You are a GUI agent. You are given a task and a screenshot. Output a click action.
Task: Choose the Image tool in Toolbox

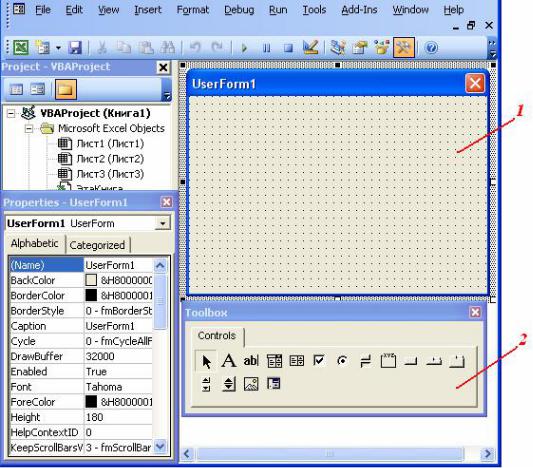point(251,384)
